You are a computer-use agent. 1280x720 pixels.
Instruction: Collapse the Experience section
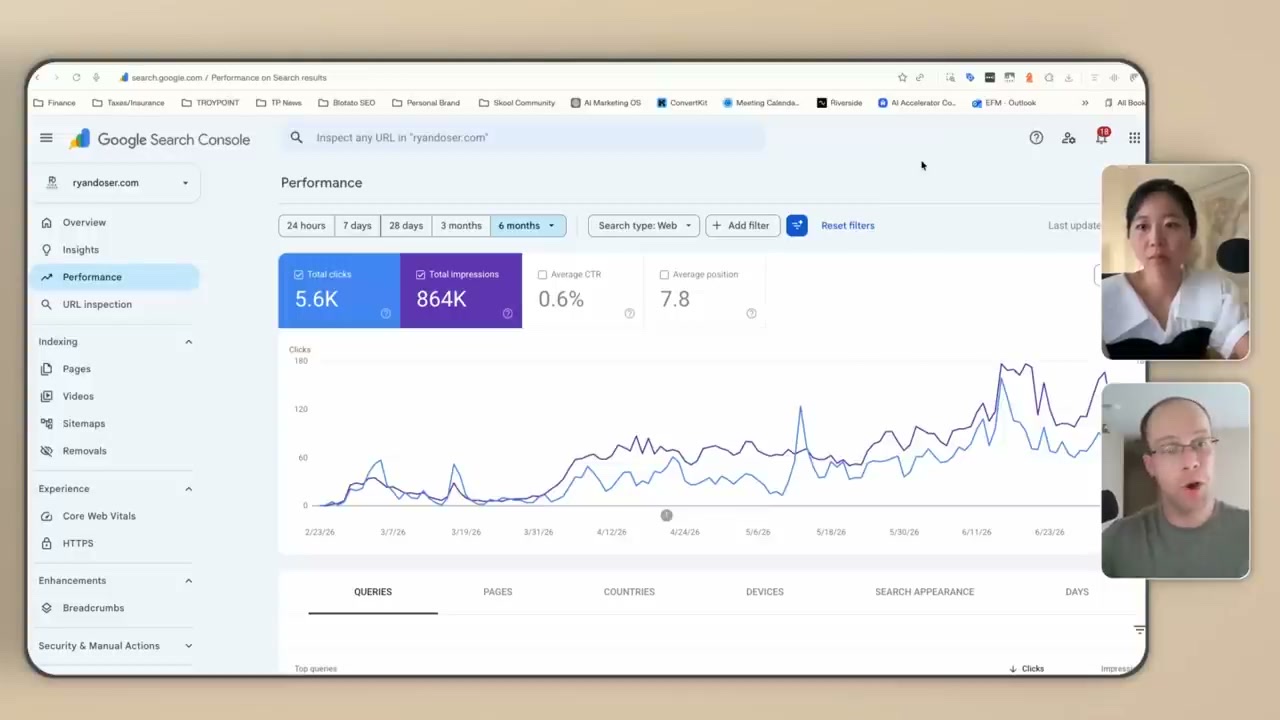[x=188, y=489]
